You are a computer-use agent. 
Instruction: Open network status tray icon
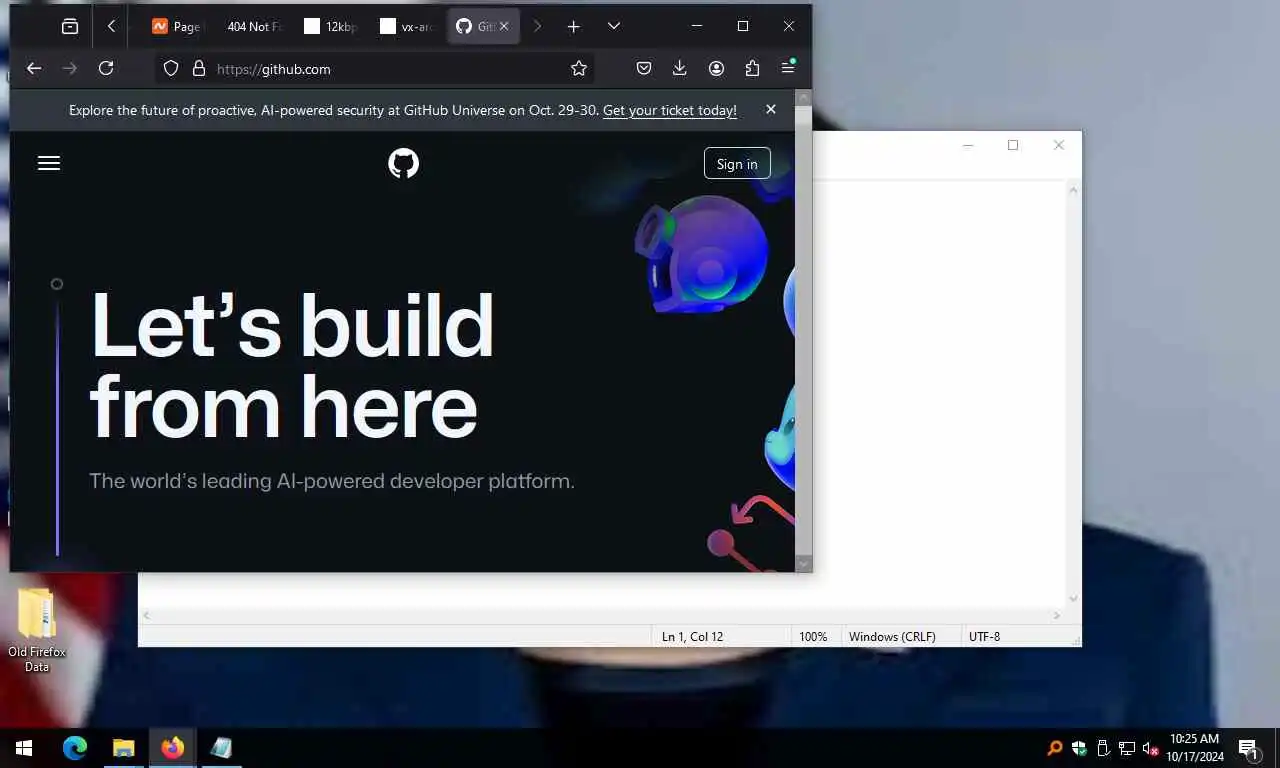click(1127, 748)
